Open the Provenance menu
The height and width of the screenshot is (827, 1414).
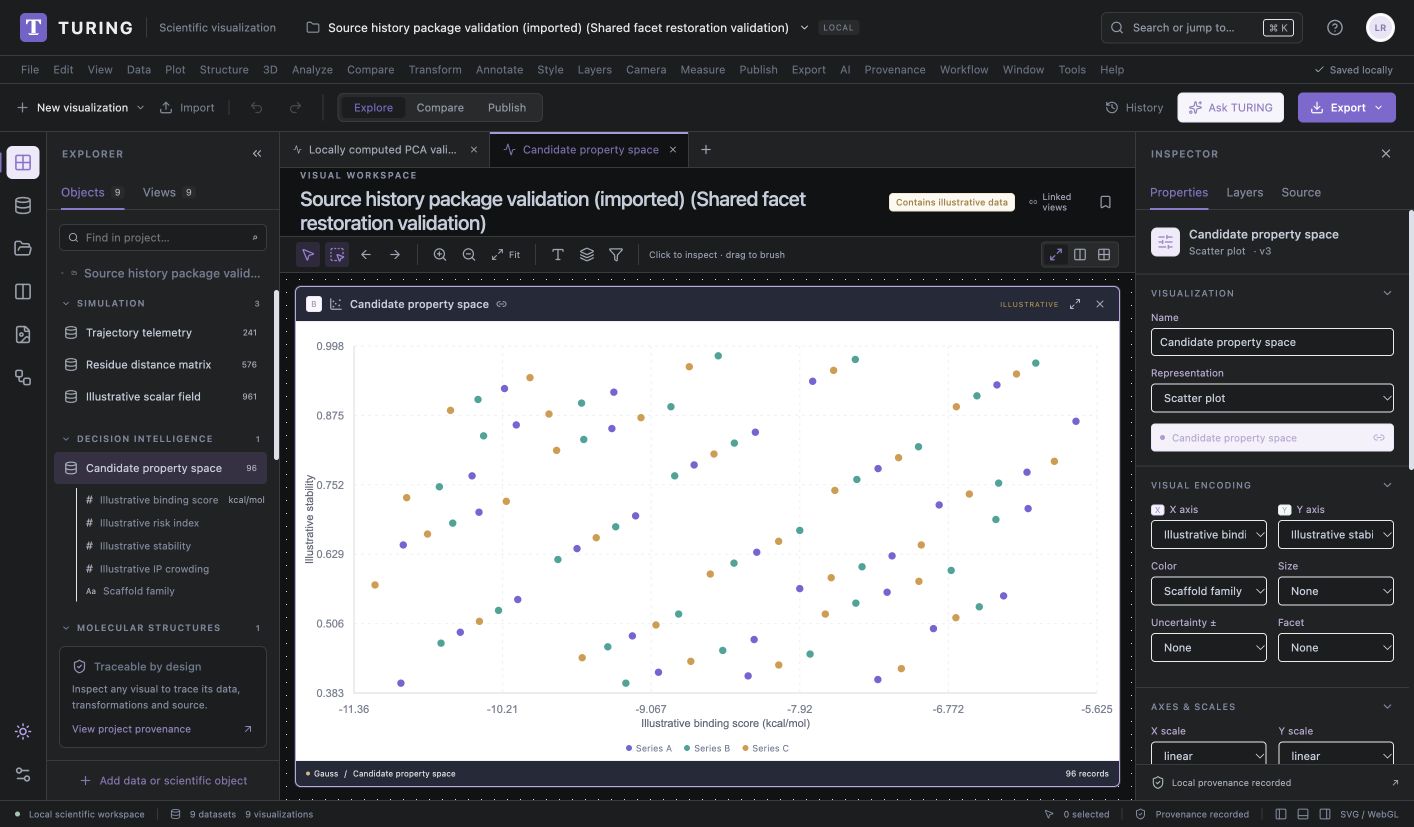point(895,70)
